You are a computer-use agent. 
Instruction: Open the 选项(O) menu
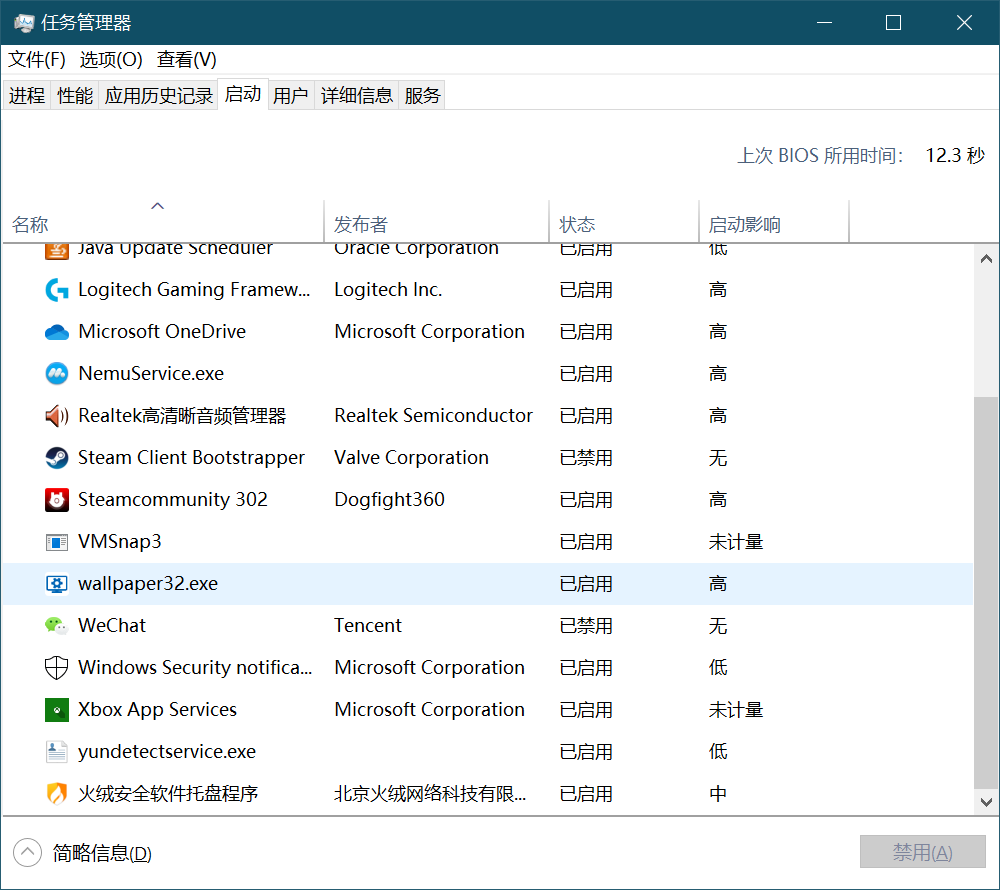[111, 60]
